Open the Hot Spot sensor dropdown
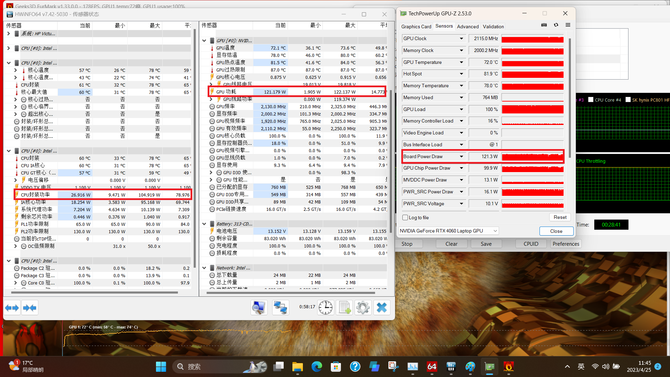Screen dimensions: 670x377 tap(461, 74)
